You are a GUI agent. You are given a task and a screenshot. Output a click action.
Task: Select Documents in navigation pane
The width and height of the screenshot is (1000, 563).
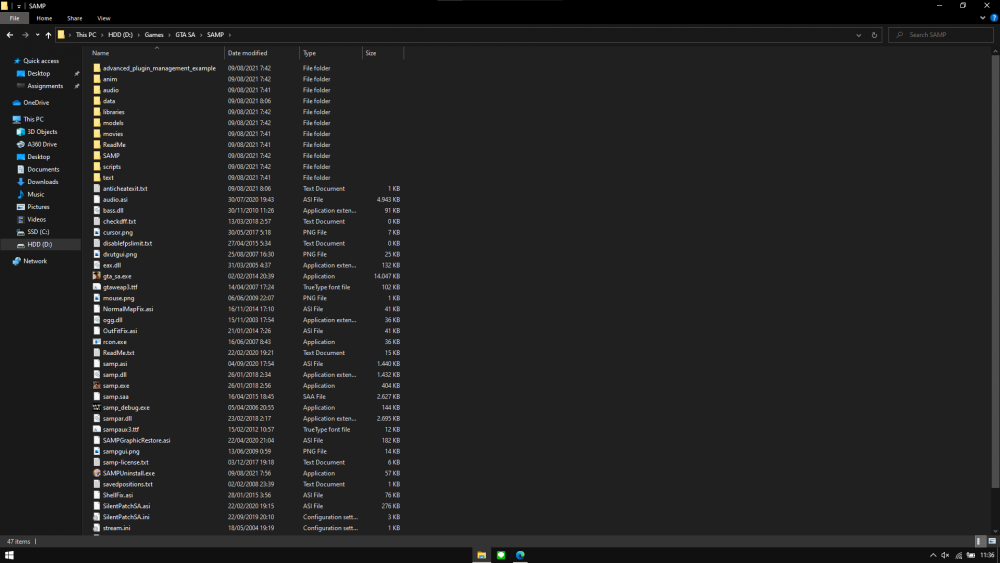43,170
